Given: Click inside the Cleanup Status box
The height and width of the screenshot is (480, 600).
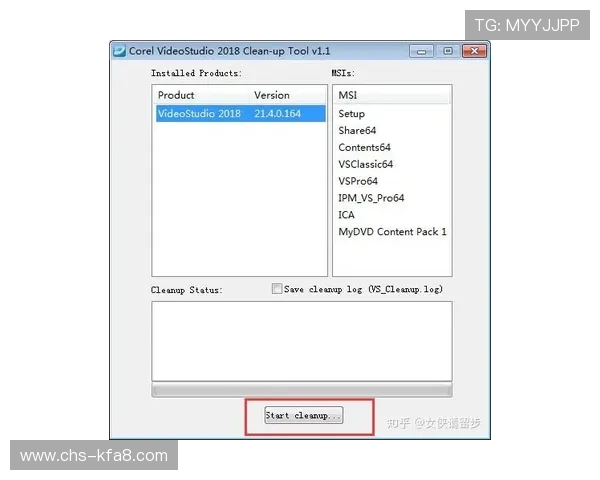Looking at the screenshot, I should pyautogui.click(x=301, y=340).
